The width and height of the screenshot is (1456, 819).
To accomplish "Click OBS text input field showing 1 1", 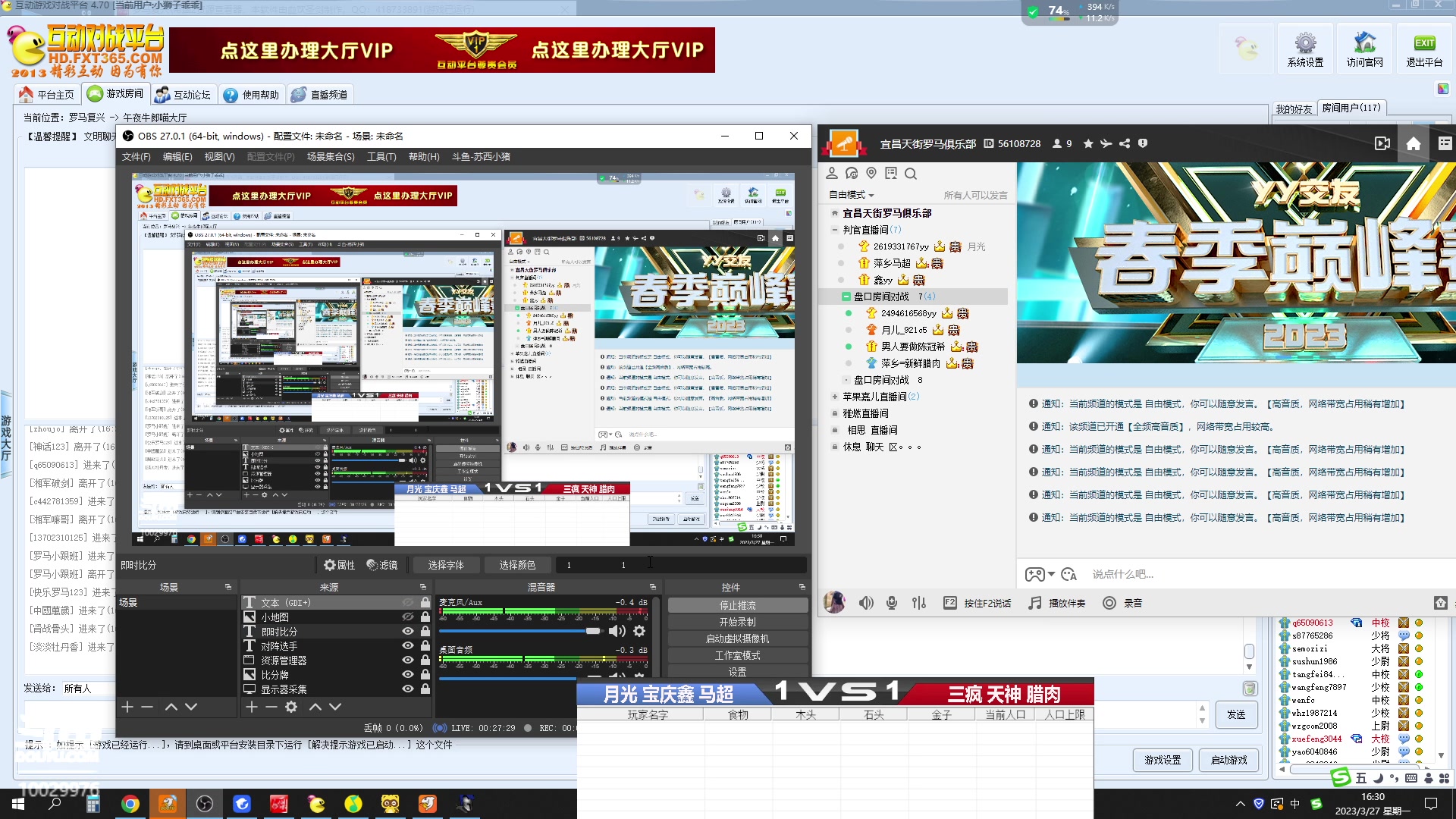I will tap(681, 565).
